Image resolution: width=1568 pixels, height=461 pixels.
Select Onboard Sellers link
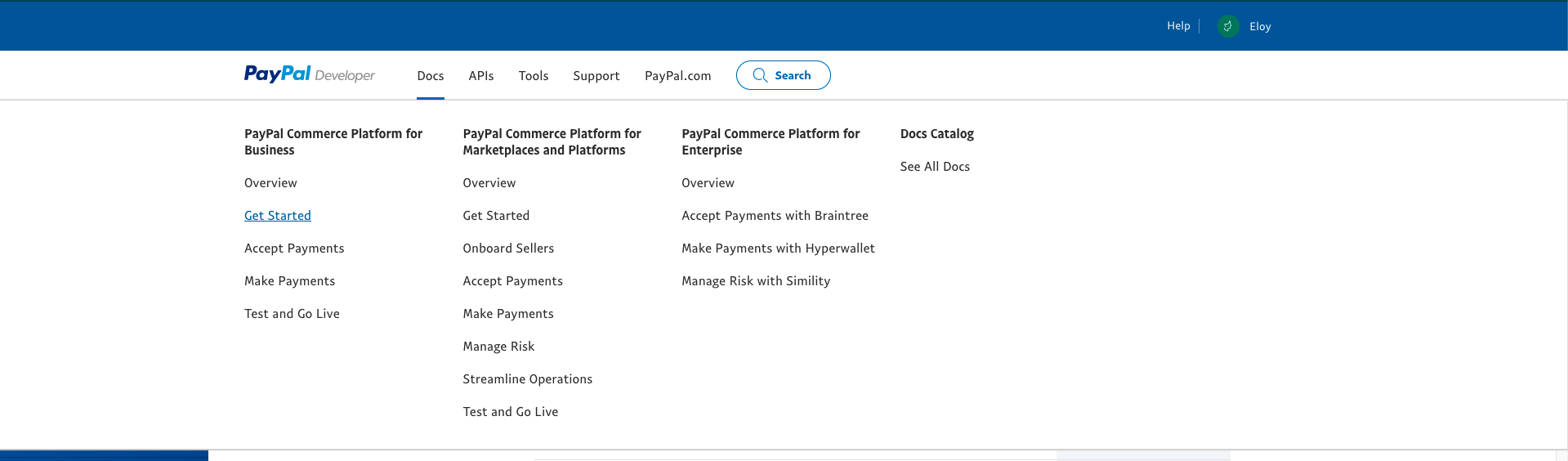[x=508, y=248]
